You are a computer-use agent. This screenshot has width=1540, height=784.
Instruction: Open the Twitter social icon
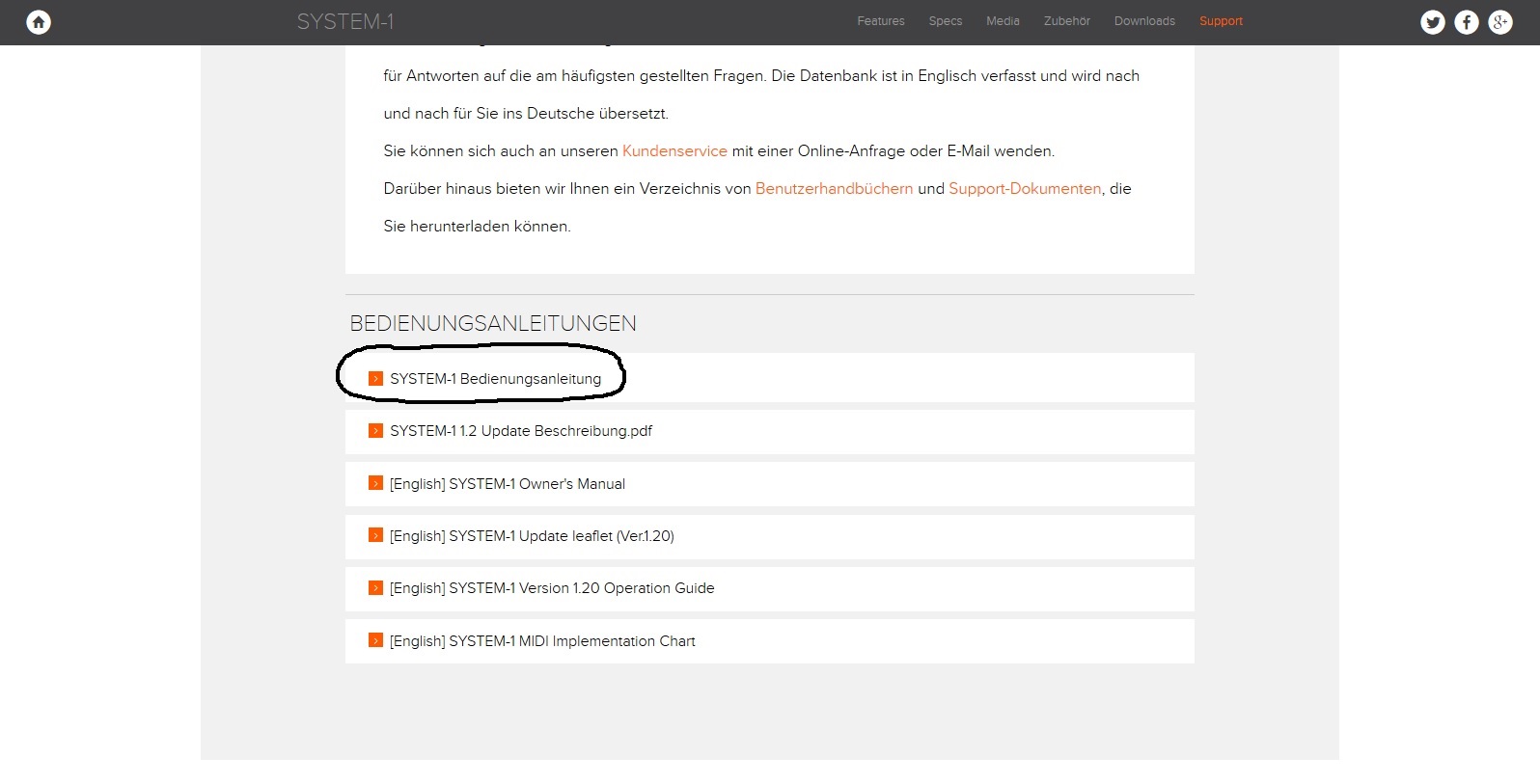pos(1433,22)
